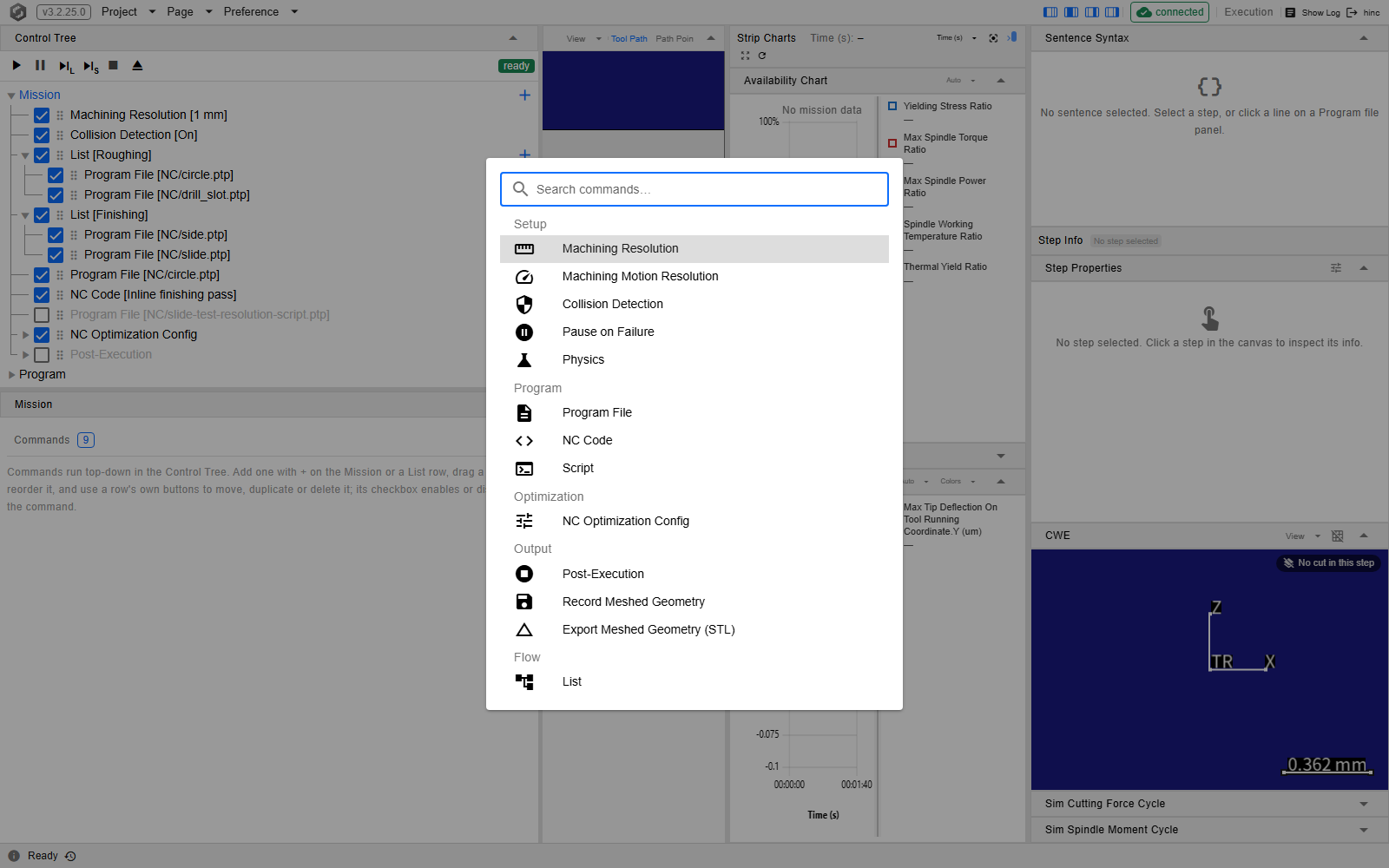Viewport: 1389px width, 868px height.
Task: Click the eject icon in Control Tree toolbar
Action: (x=137, y=66)
